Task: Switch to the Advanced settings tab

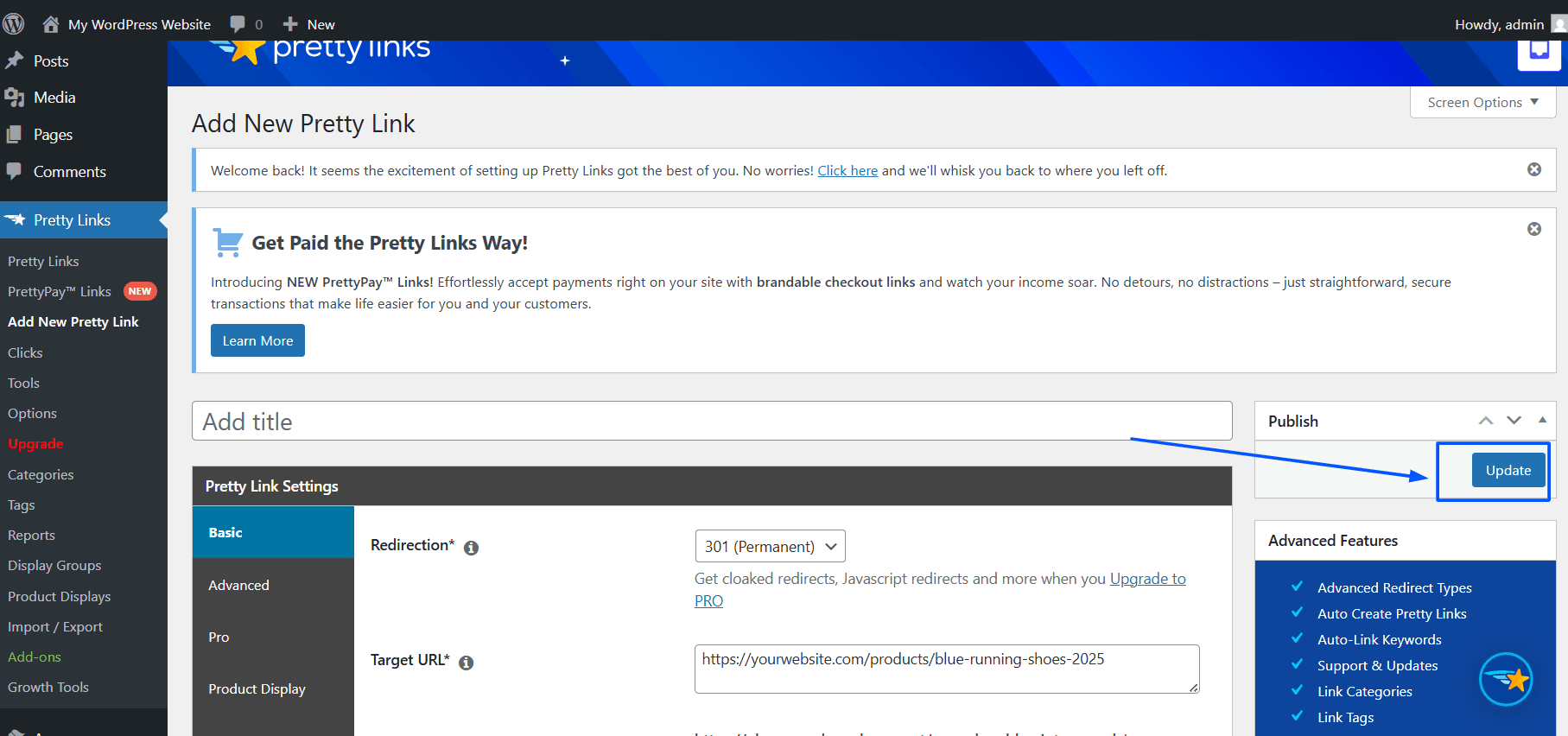Action: pyautogui.click(x=273, y=585)
